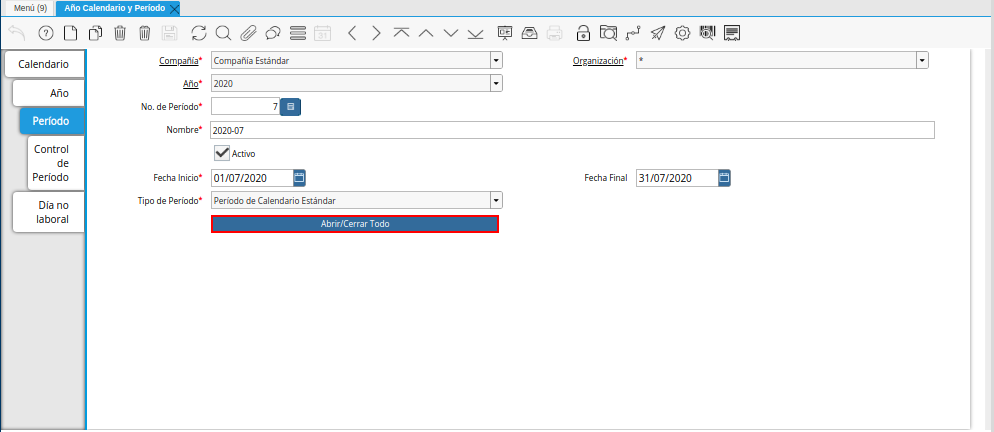Click the Abrir/Cerrar Todo button
Screen dimensions: 994x432
355,224
